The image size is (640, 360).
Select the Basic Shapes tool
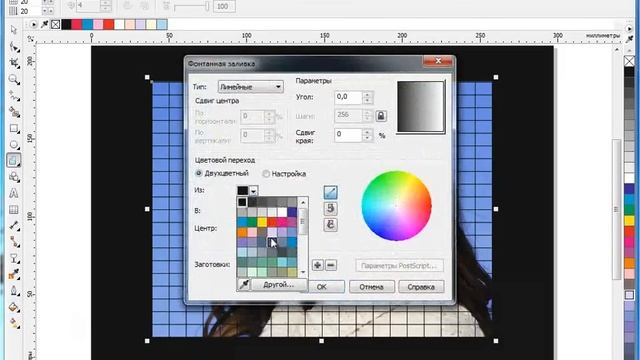click(14, 177)
